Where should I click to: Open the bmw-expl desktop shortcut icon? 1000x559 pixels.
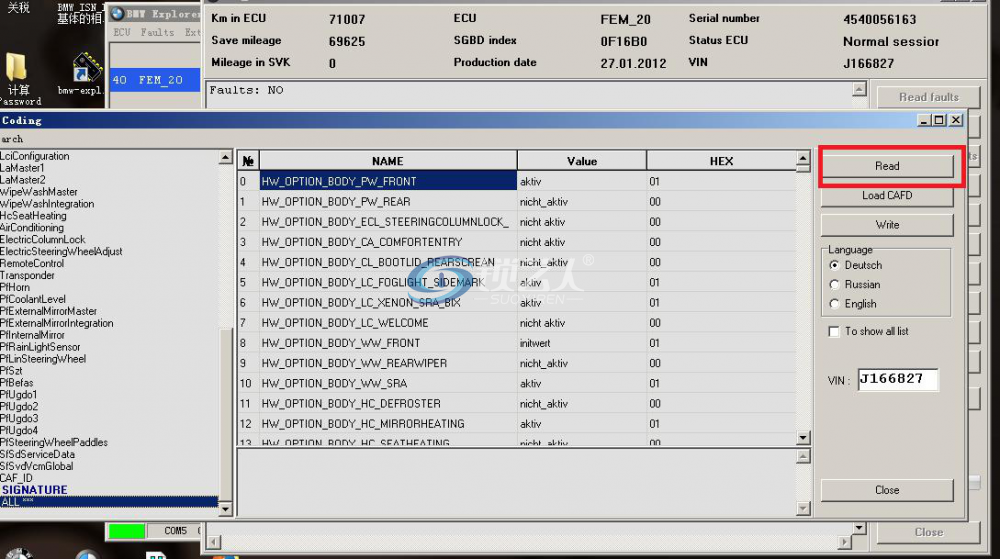click(x=87, y=68)
